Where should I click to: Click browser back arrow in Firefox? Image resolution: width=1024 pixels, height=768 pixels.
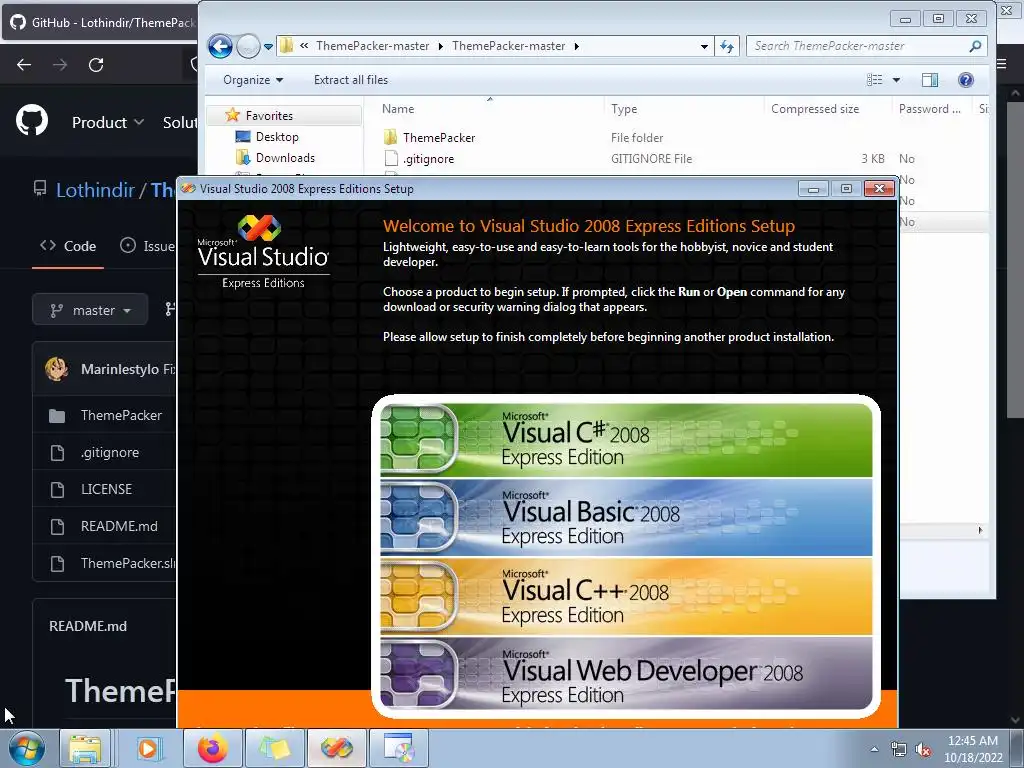click(x=24, y=65)
